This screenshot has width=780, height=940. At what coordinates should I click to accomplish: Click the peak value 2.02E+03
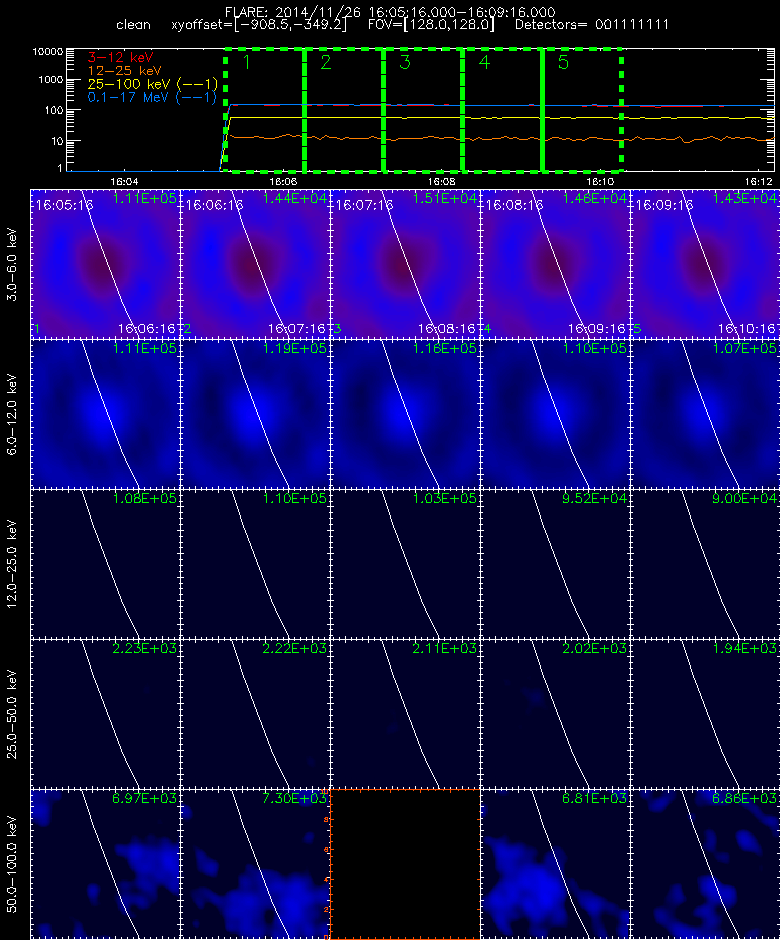(595, 648)
